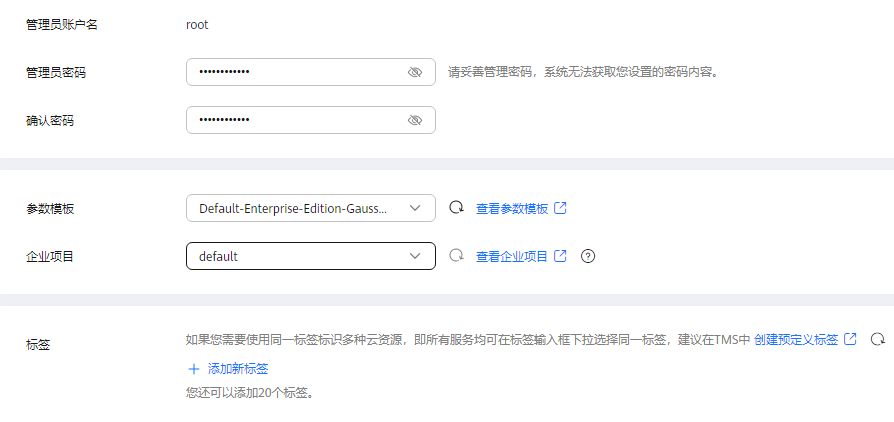
Task: Click the root administrator account name text
Action: click(197, 25)
